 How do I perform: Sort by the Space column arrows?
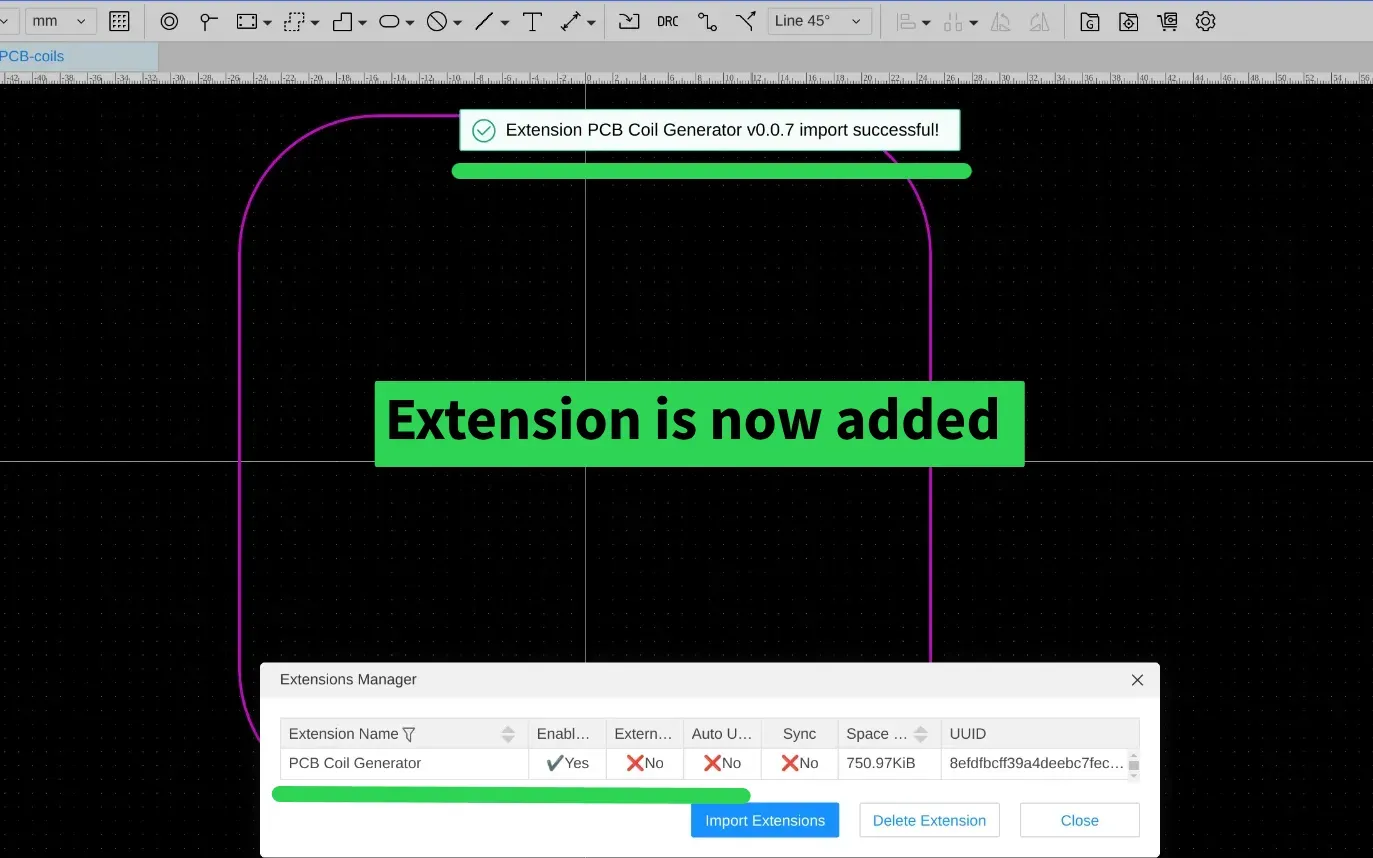[x=921, y=734]
